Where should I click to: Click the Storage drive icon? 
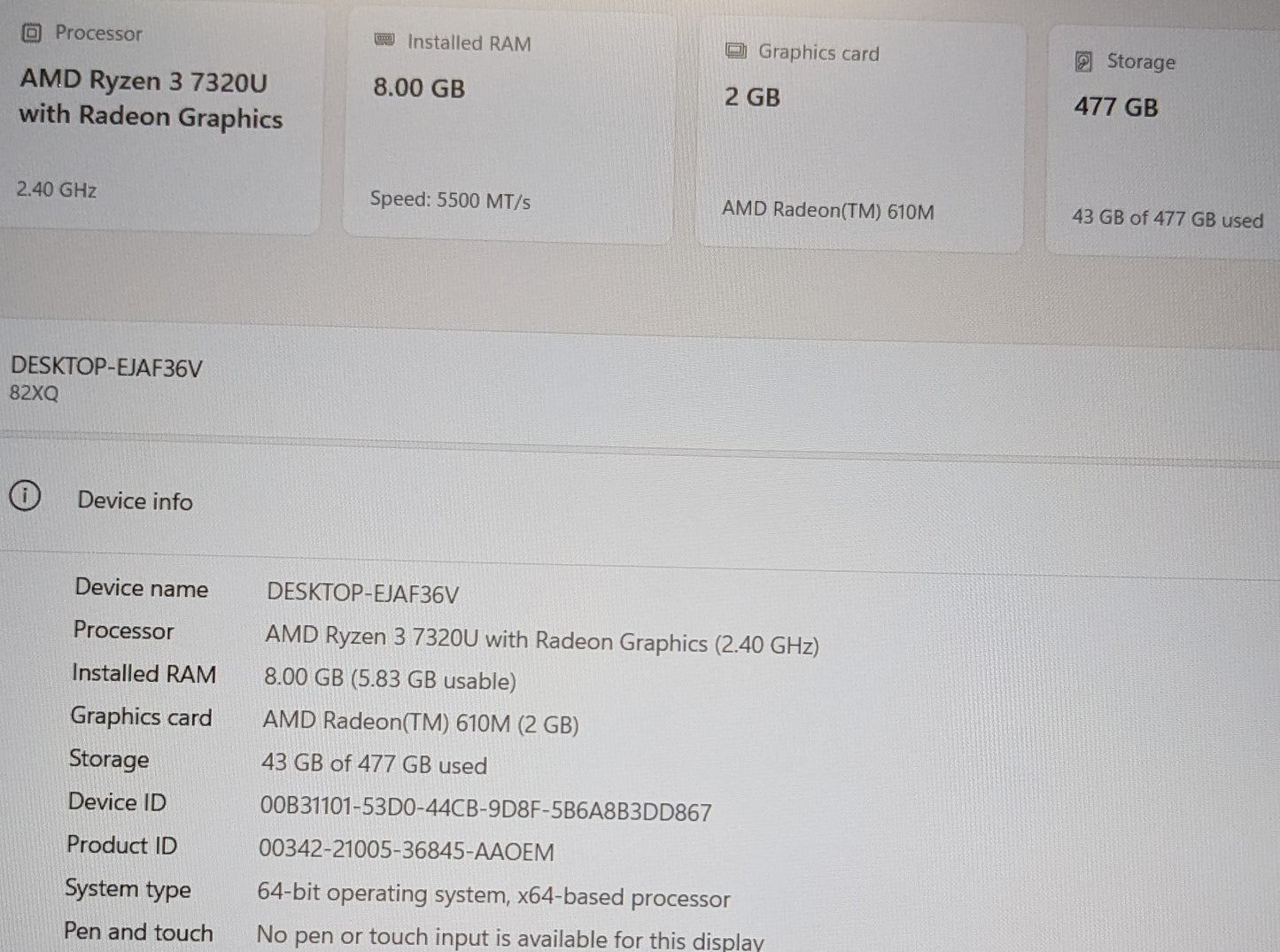(x=1082, y=61)
